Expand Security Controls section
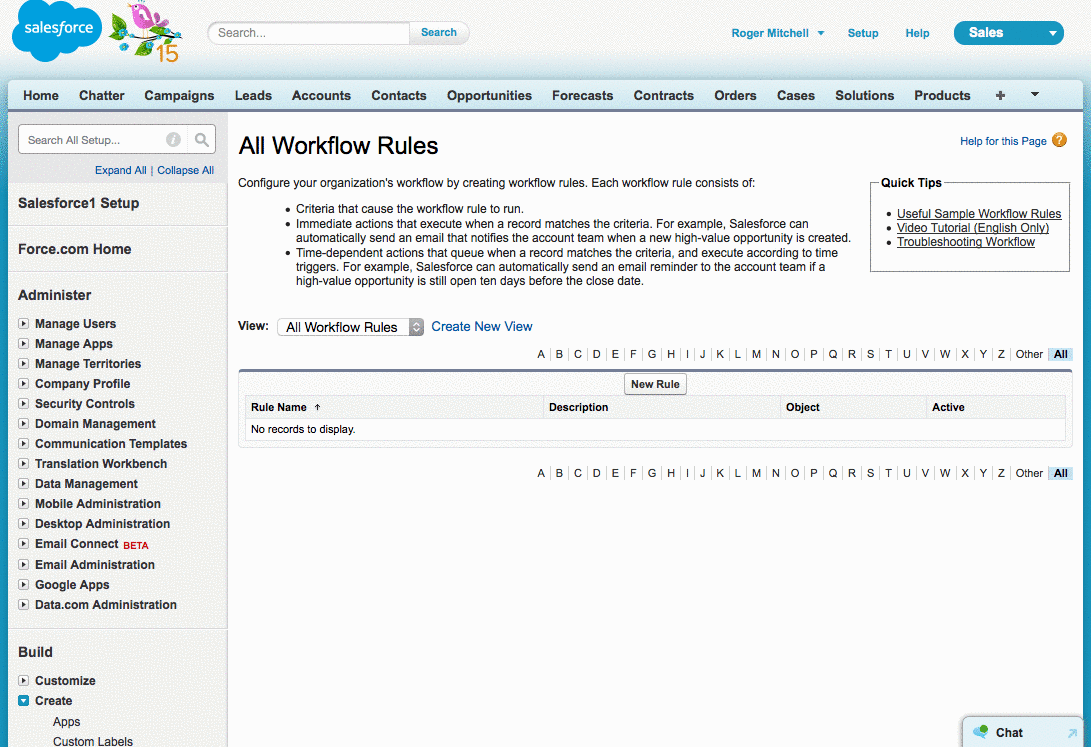Screen dimensions: 1091x747 click(24, 403)
